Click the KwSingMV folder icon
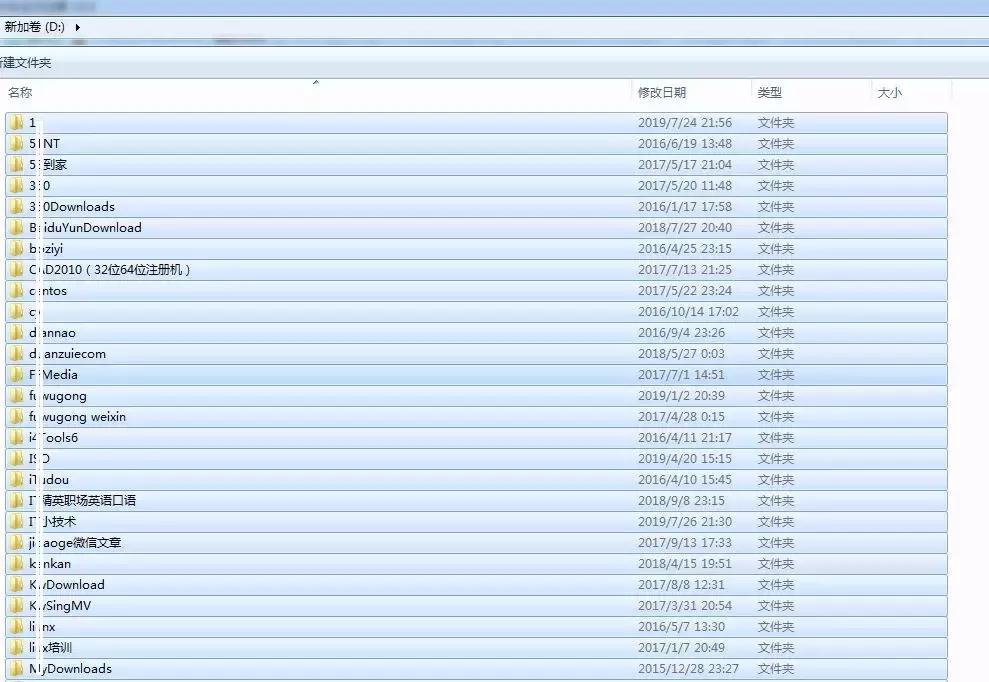 pyautogui.click(x=17, y=606)
